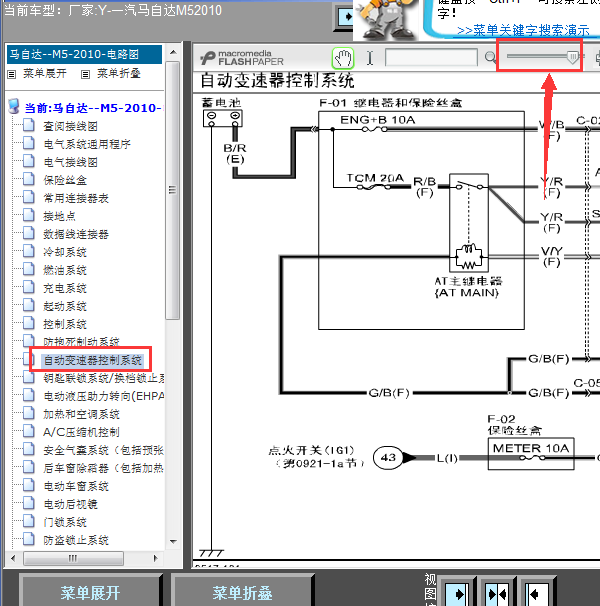The width and height of the screenshot is (600, 606).
Task: Click the document icon beside 充电系统
Action: tap(28, 288)
